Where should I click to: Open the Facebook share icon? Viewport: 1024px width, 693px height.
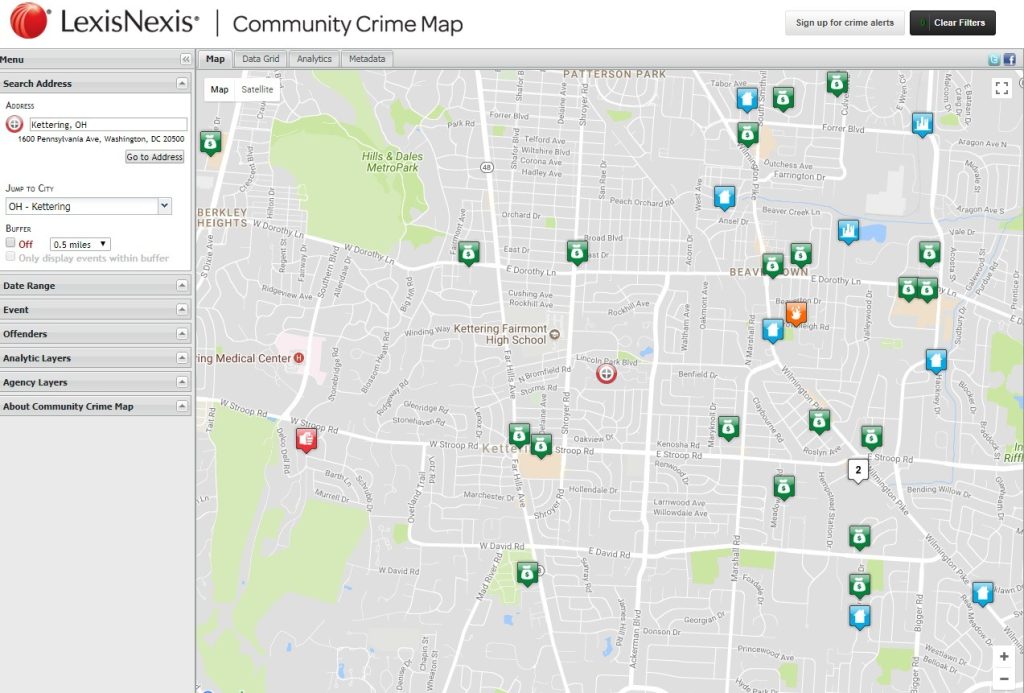click(1010, 59)
